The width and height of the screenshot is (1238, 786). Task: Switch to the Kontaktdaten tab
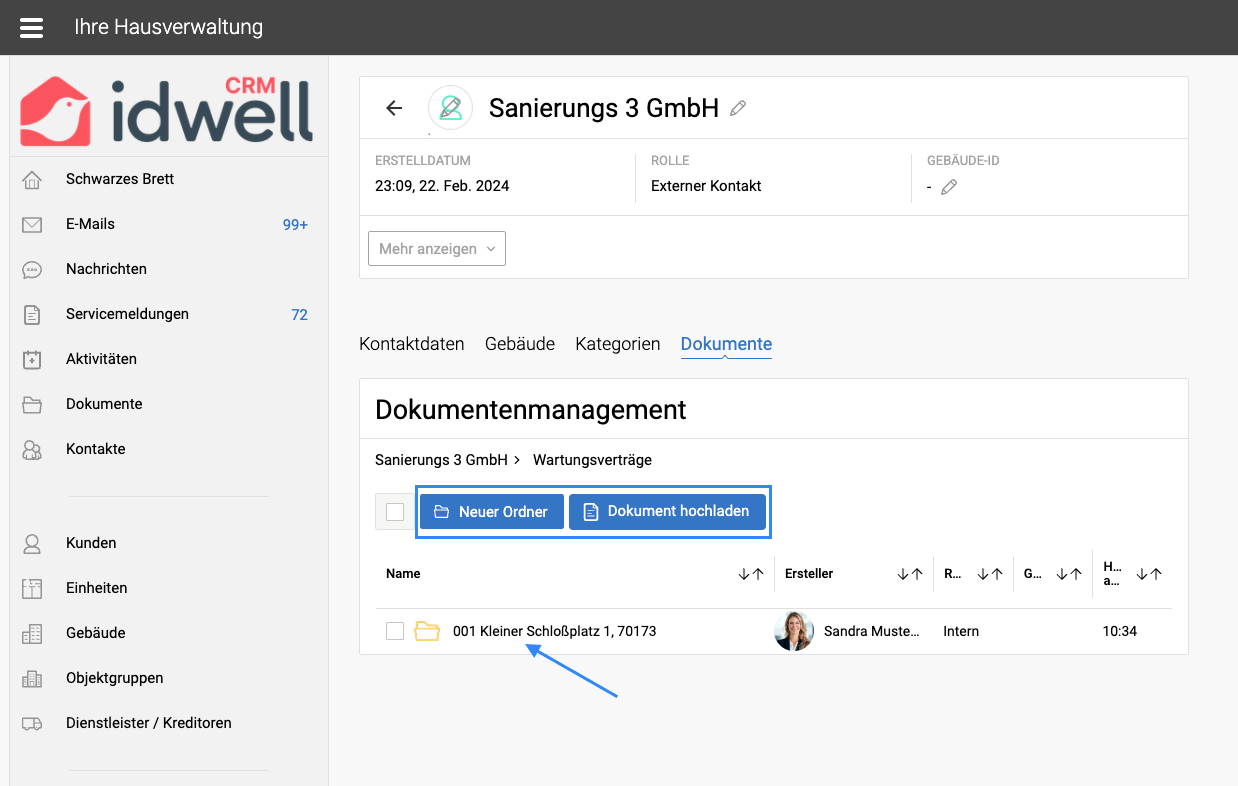411,344
